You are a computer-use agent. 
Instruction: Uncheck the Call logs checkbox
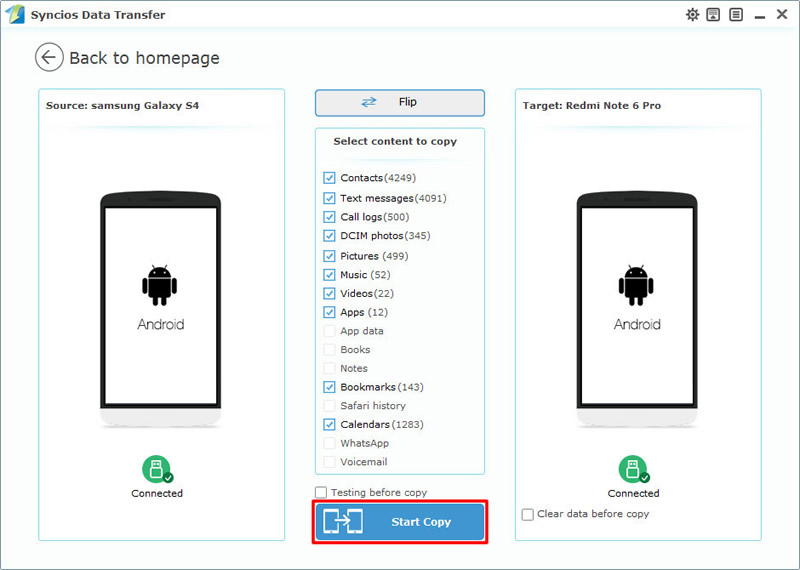[x=329, y=217]
